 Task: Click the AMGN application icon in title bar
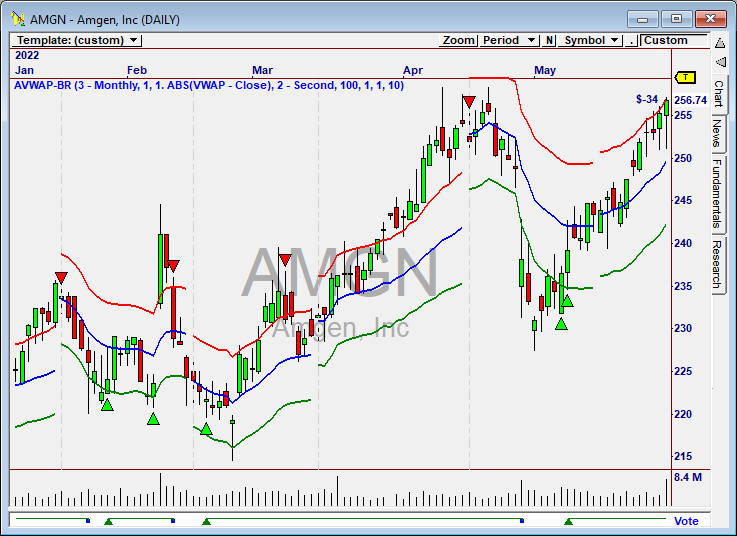coord(18,19)
